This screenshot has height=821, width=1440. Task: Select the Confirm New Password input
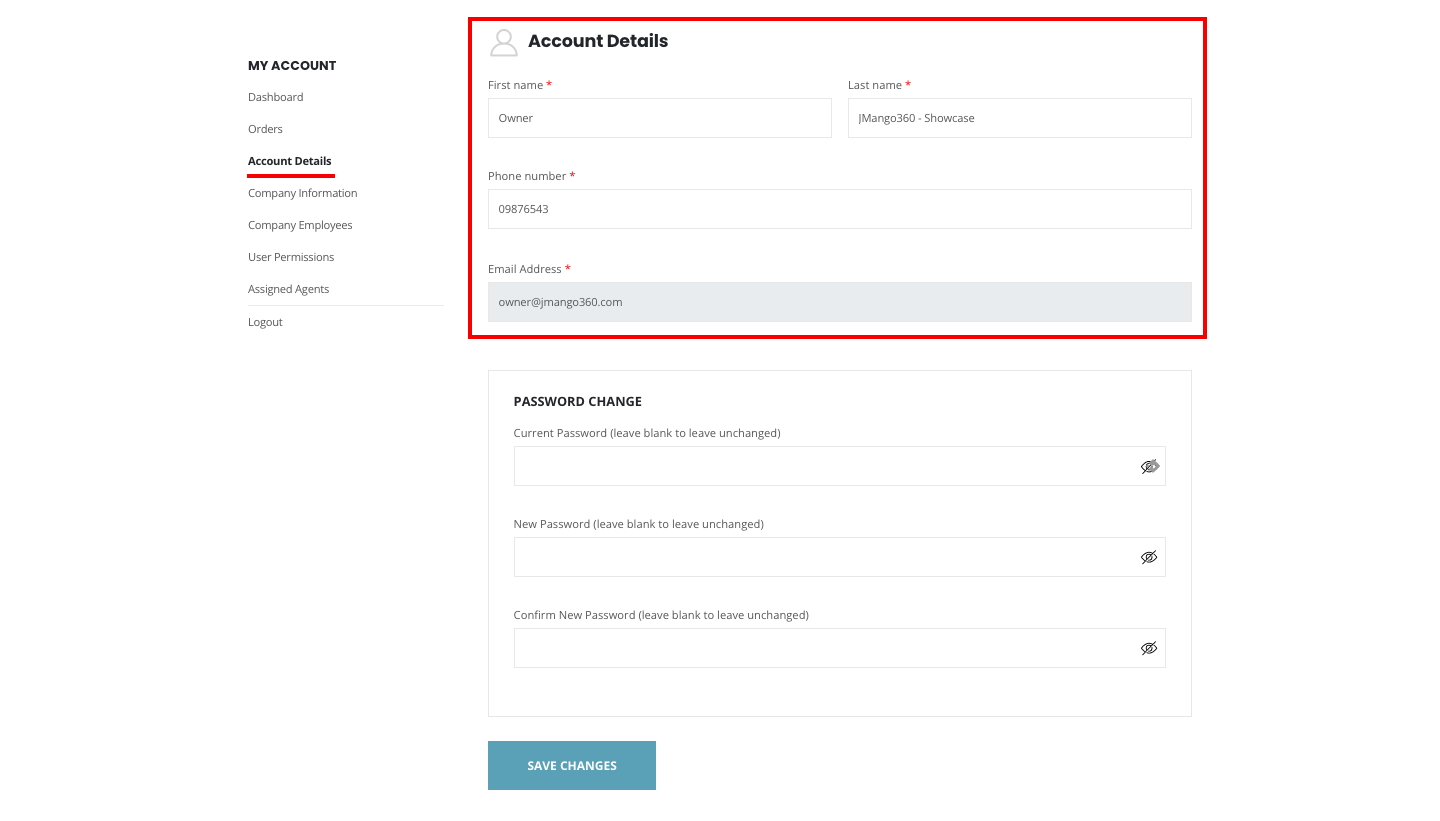tap(820, 648)
